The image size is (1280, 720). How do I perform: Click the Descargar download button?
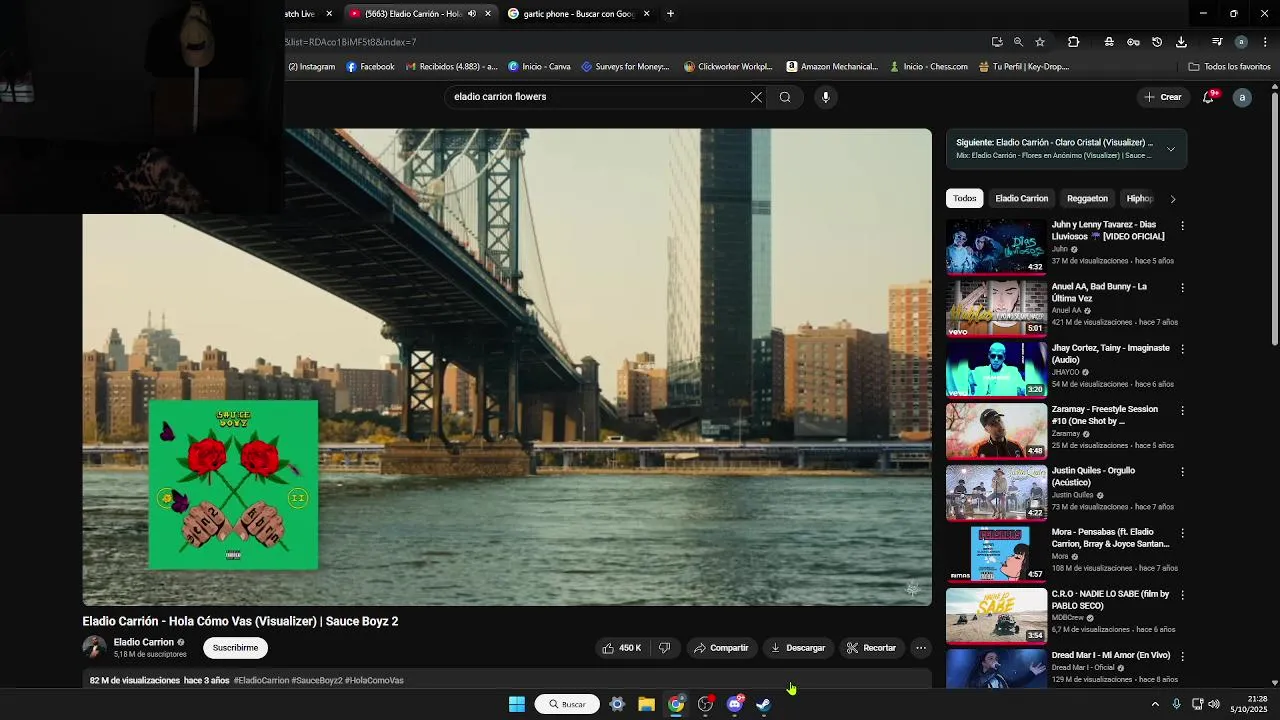pos(798,648)
